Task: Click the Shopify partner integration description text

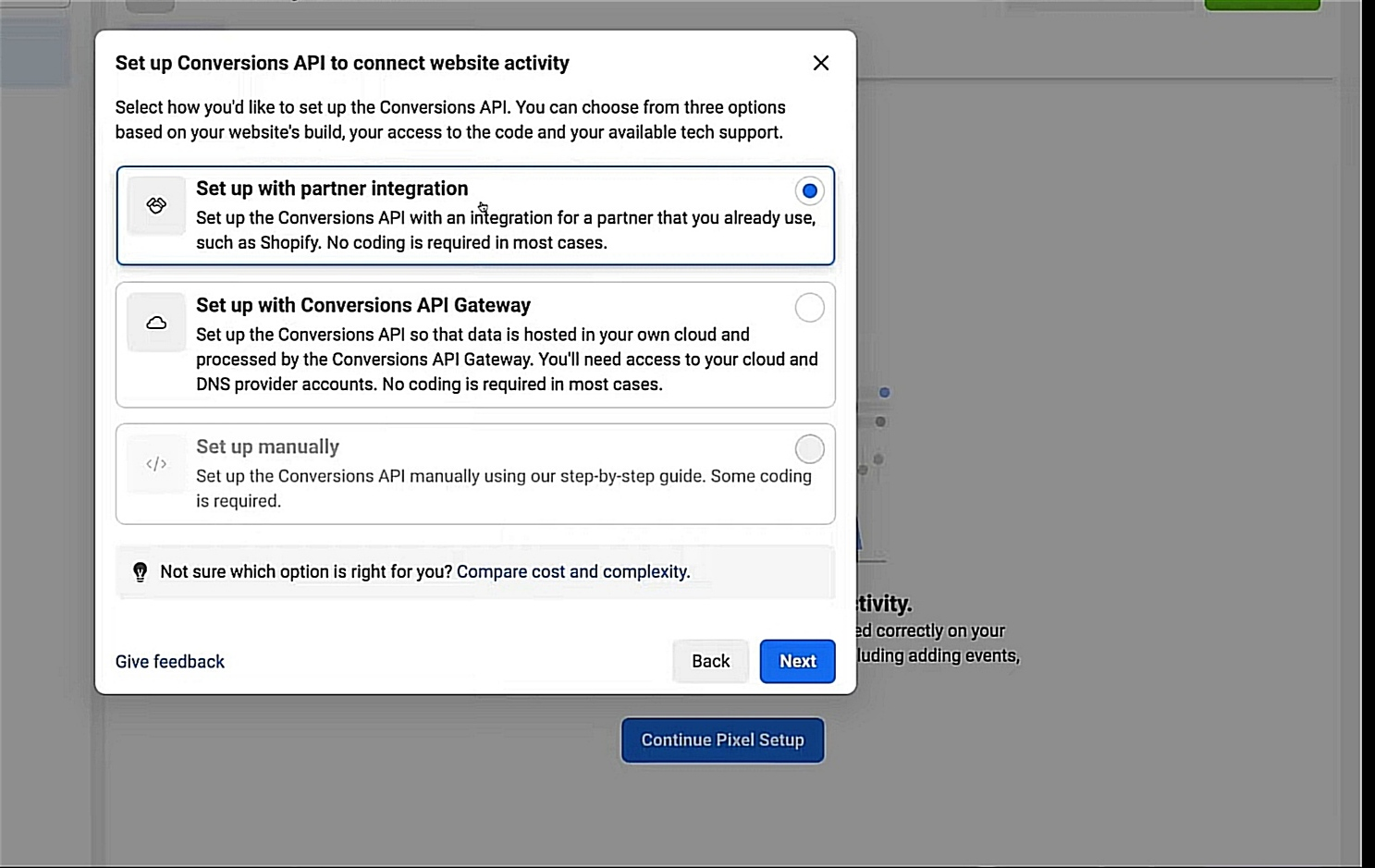Action: 505,230
